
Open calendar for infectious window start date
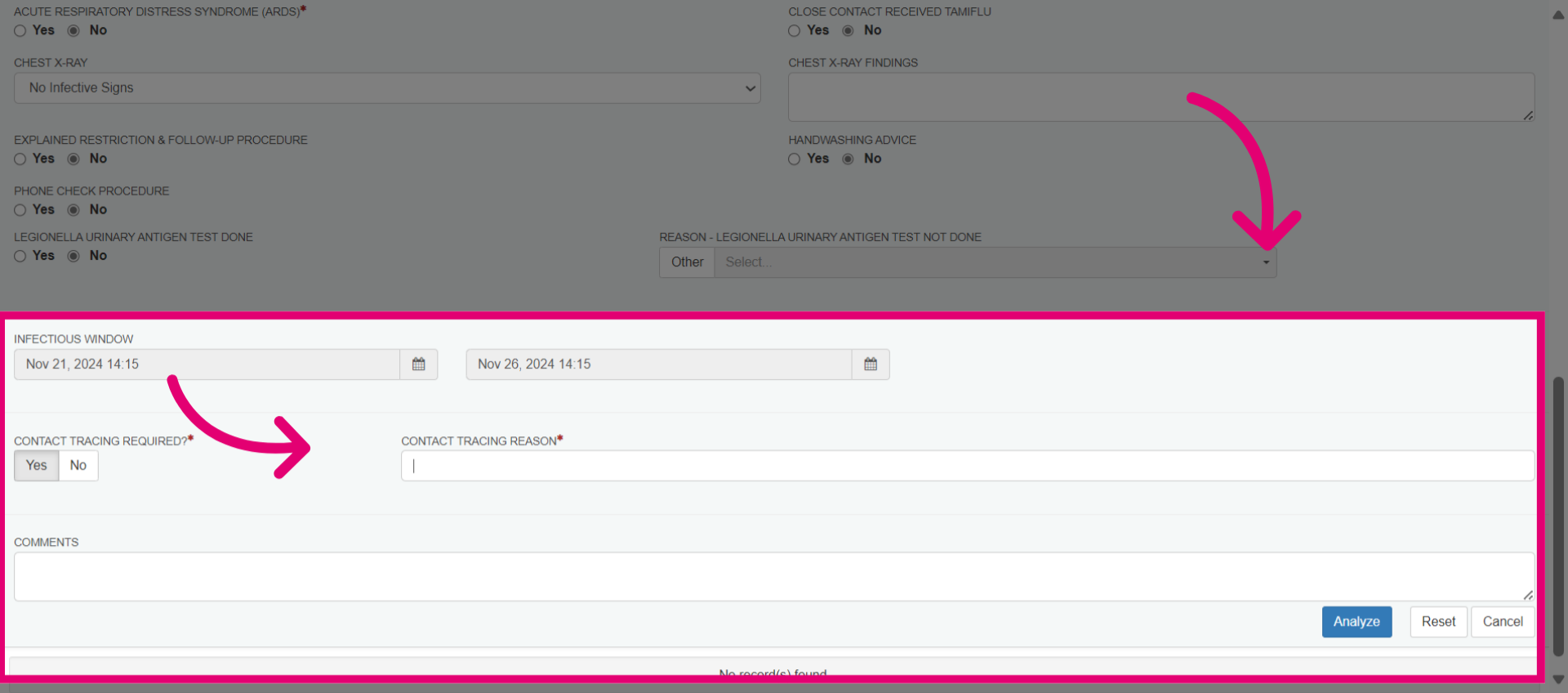coord(419,364)
